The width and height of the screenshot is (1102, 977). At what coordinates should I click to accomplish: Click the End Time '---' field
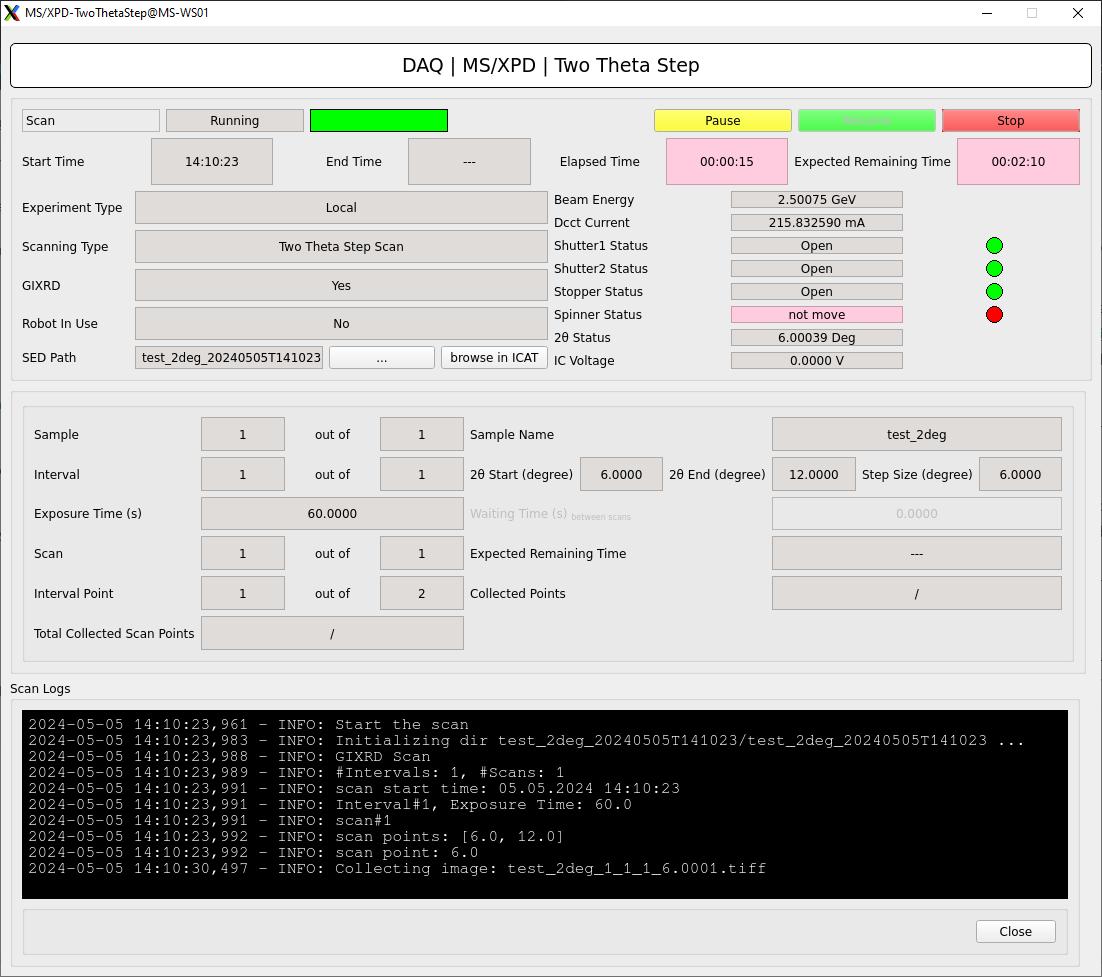(469, 161)
